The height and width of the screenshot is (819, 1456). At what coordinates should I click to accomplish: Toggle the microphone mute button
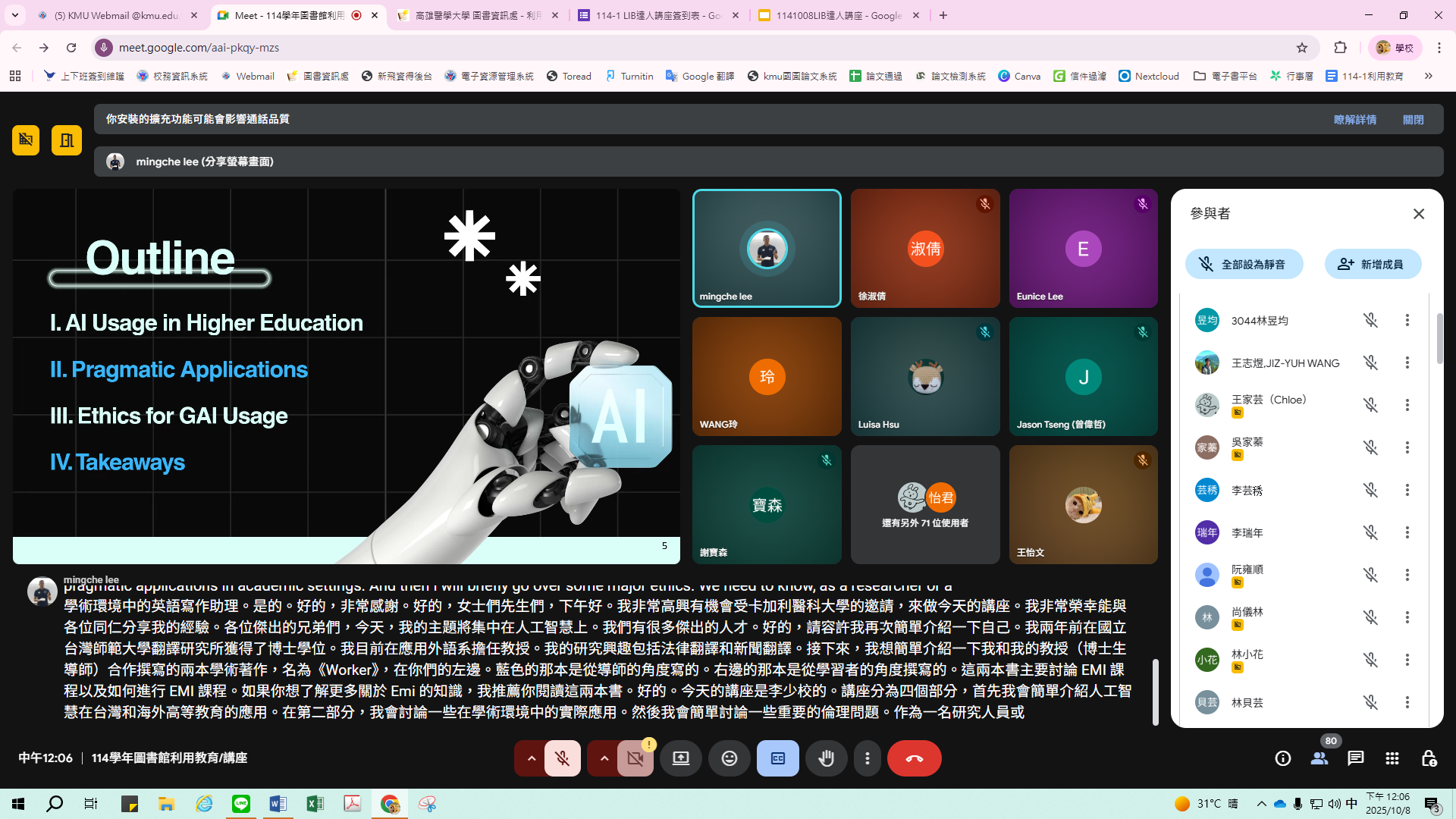tap(562, 758)
